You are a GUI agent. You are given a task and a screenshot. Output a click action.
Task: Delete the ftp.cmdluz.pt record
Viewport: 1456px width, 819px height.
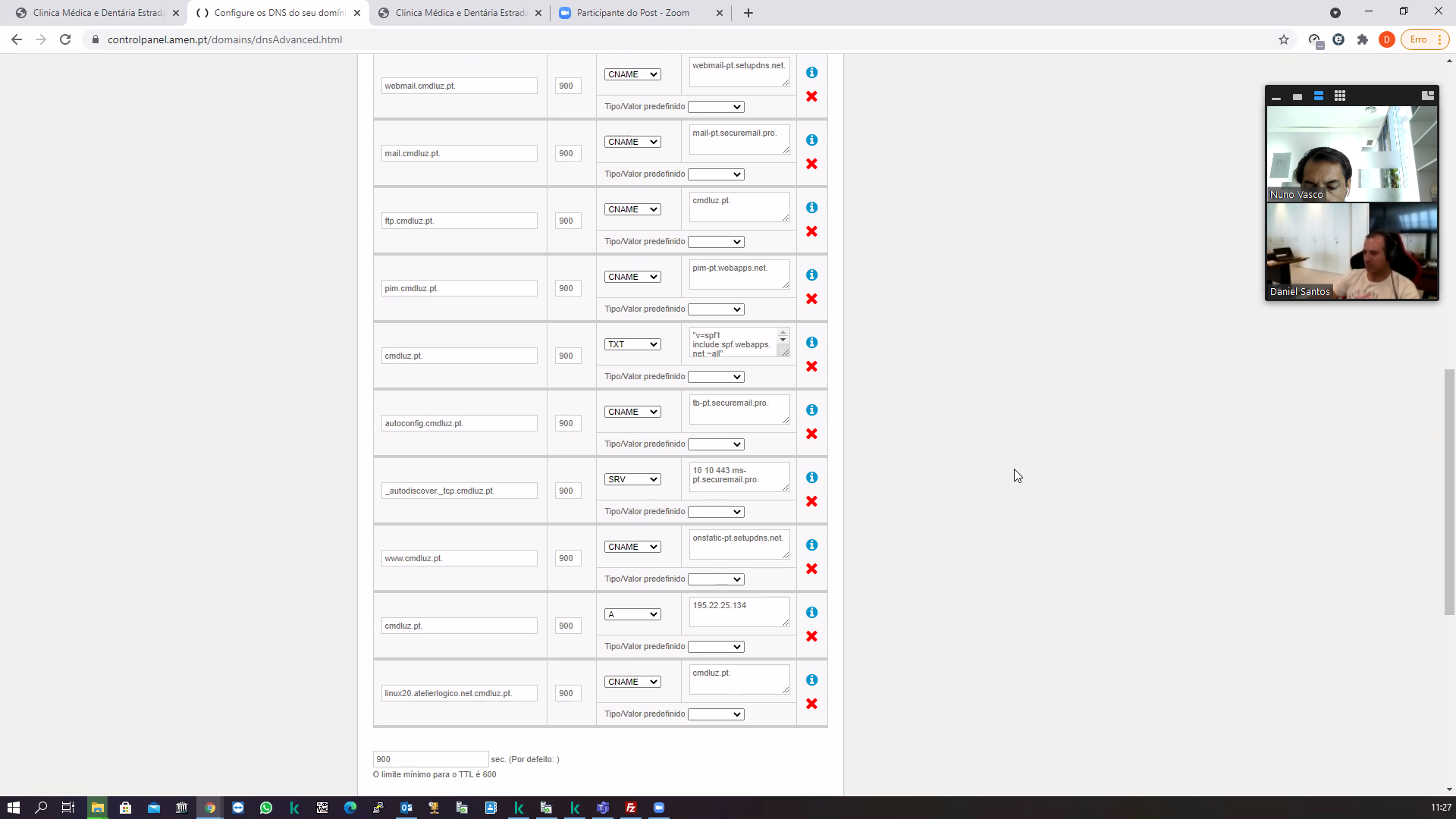click(x=811, y=231)
